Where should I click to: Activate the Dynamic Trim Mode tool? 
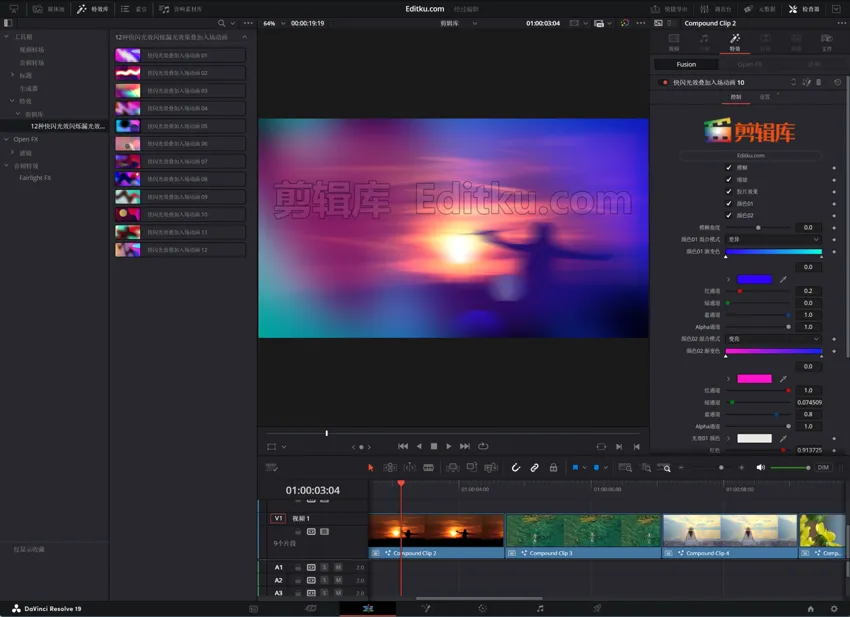tap(410, 467)
